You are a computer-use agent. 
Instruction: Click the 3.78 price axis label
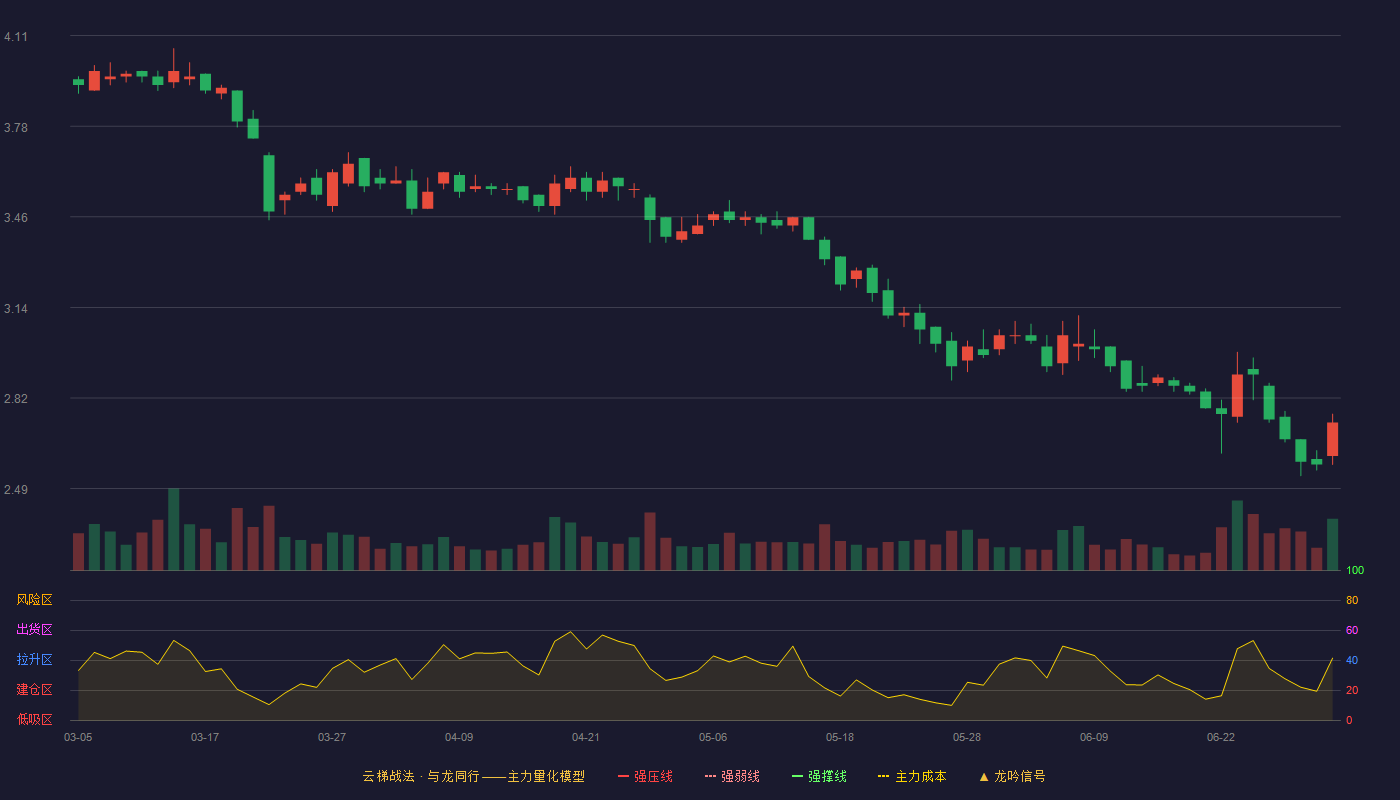coord(16,128)
